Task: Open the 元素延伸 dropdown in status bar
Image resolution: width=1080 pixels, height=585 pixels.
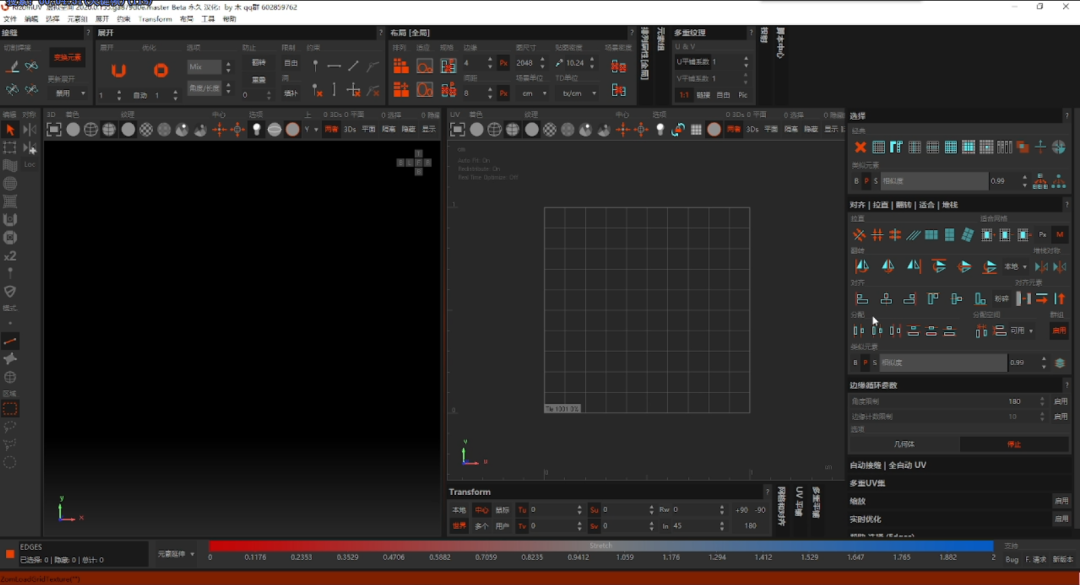Action: (176, 554)
